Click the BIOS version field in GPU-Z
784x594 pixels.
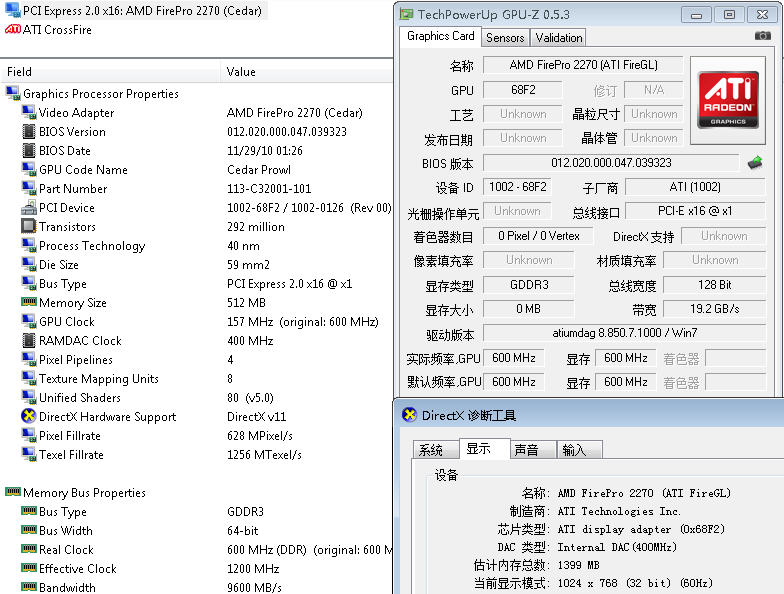(x=611, y=162)
